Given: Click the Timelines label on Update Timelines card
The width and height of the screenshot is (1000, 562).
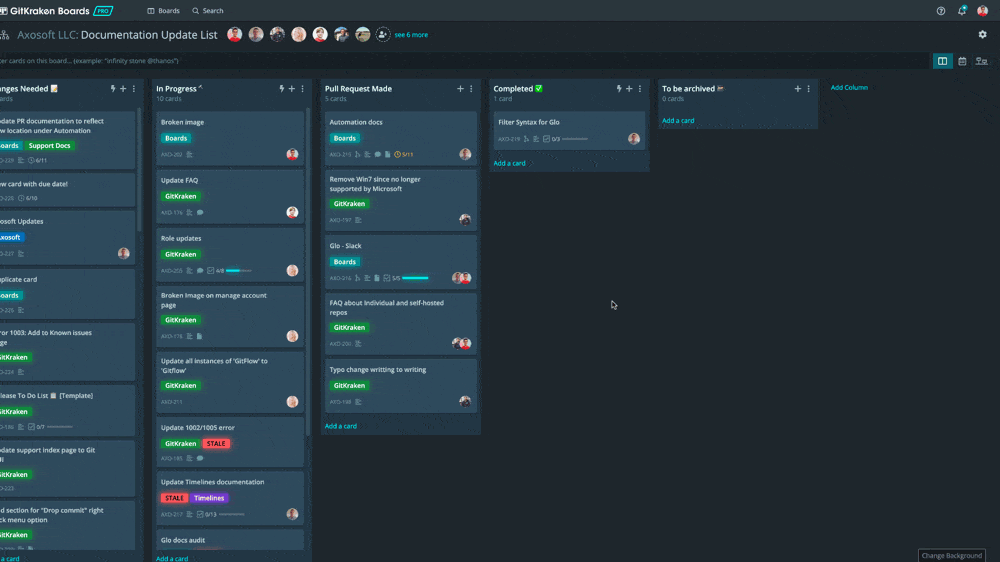Looking at the screenshot, I should (x=209, y=498).
